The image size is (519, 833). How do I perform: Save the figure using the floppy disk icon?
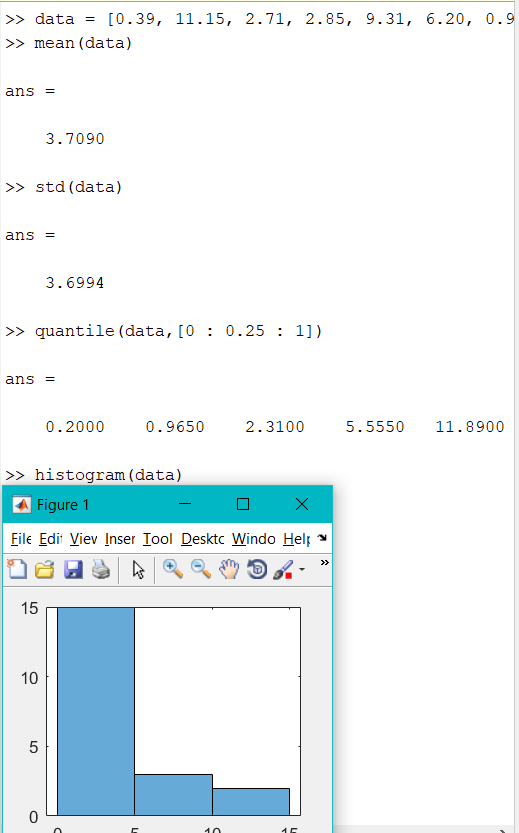(73, 570)
